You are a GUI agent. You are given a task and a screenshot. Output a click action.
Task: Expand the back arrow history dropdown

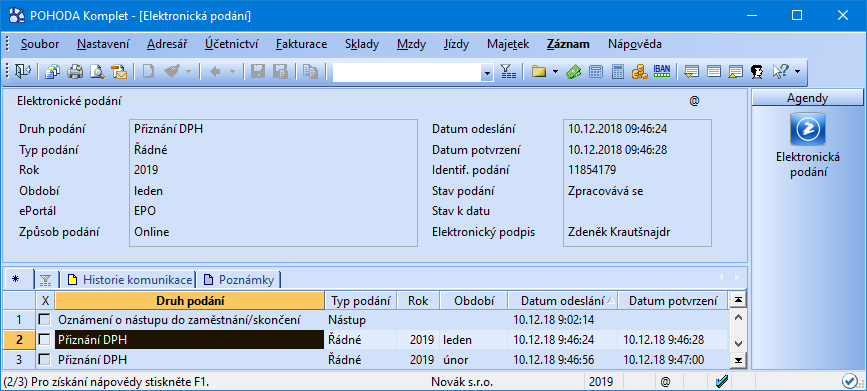pos(232,71)
